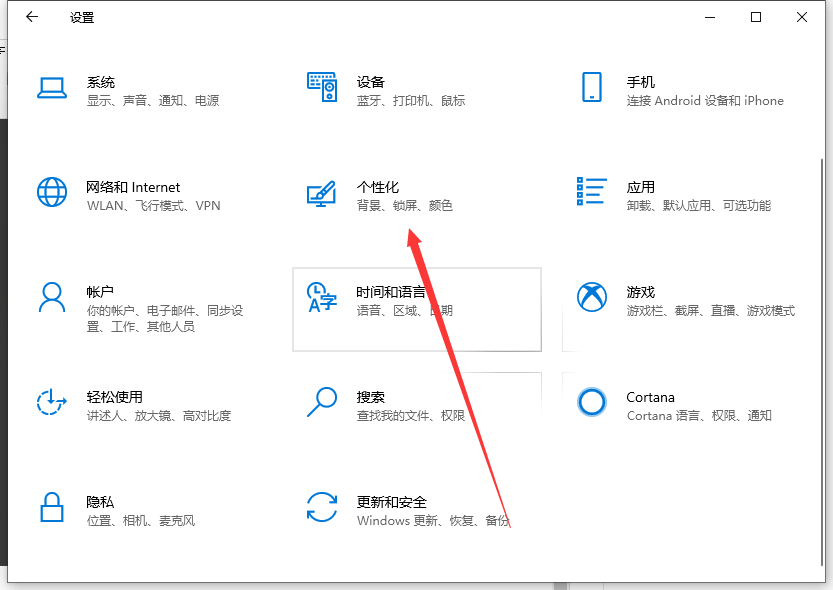833x590 pixels.
Task: Click 显示、声音、通知、电源 description
Action: [x=153, y=100]
